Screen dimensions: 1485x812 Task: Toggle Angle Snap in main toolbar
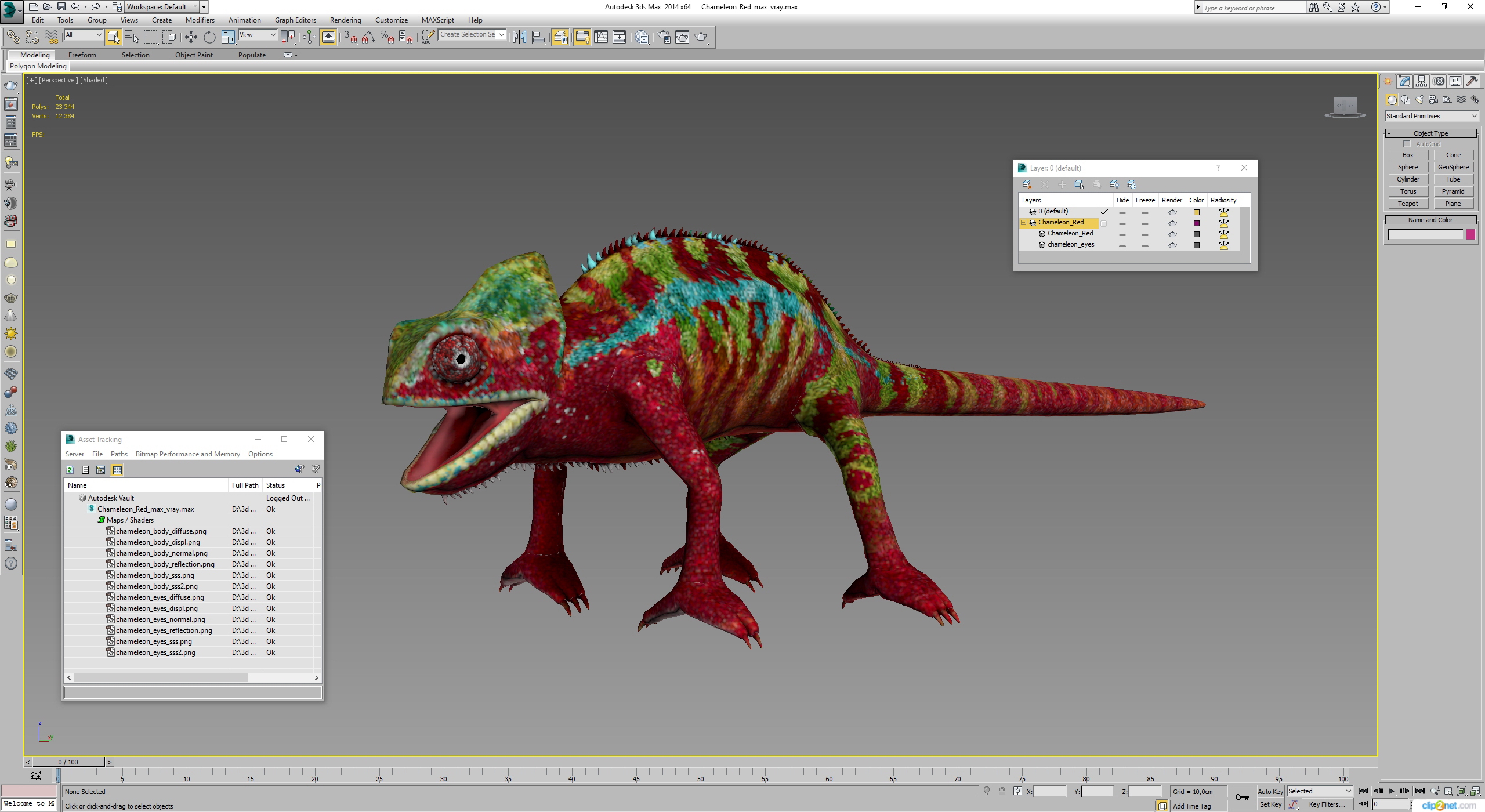(x=368, y=37)
